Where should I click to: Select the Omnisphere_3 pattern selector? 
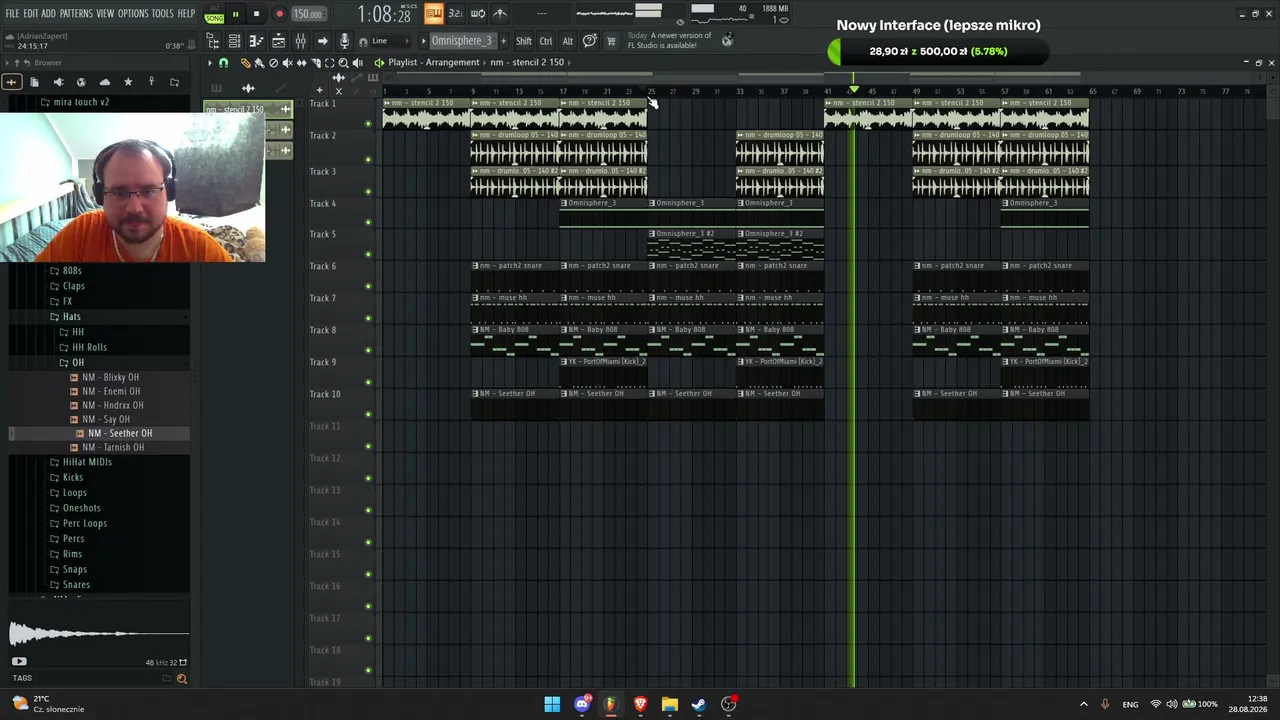(462, 41)
